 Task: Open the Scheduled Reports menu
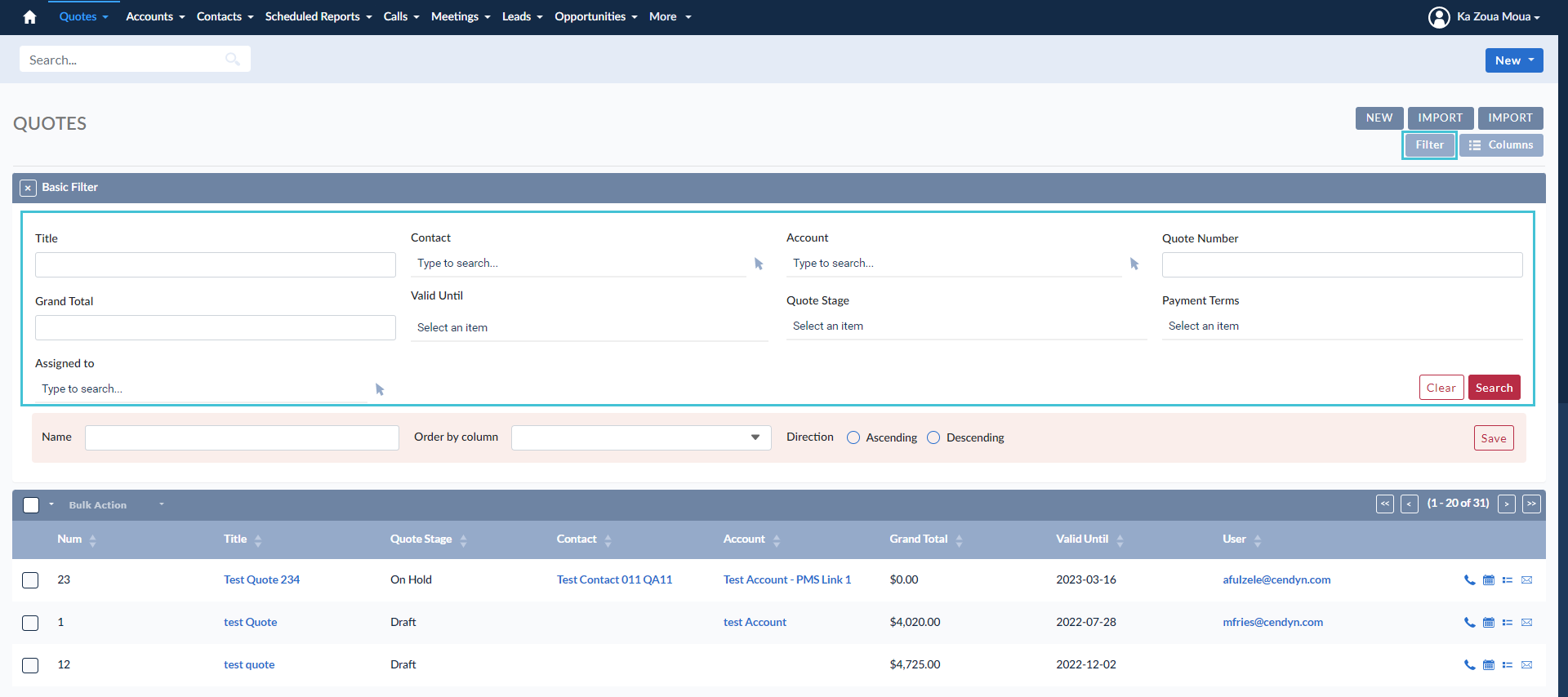pos(318,17)
